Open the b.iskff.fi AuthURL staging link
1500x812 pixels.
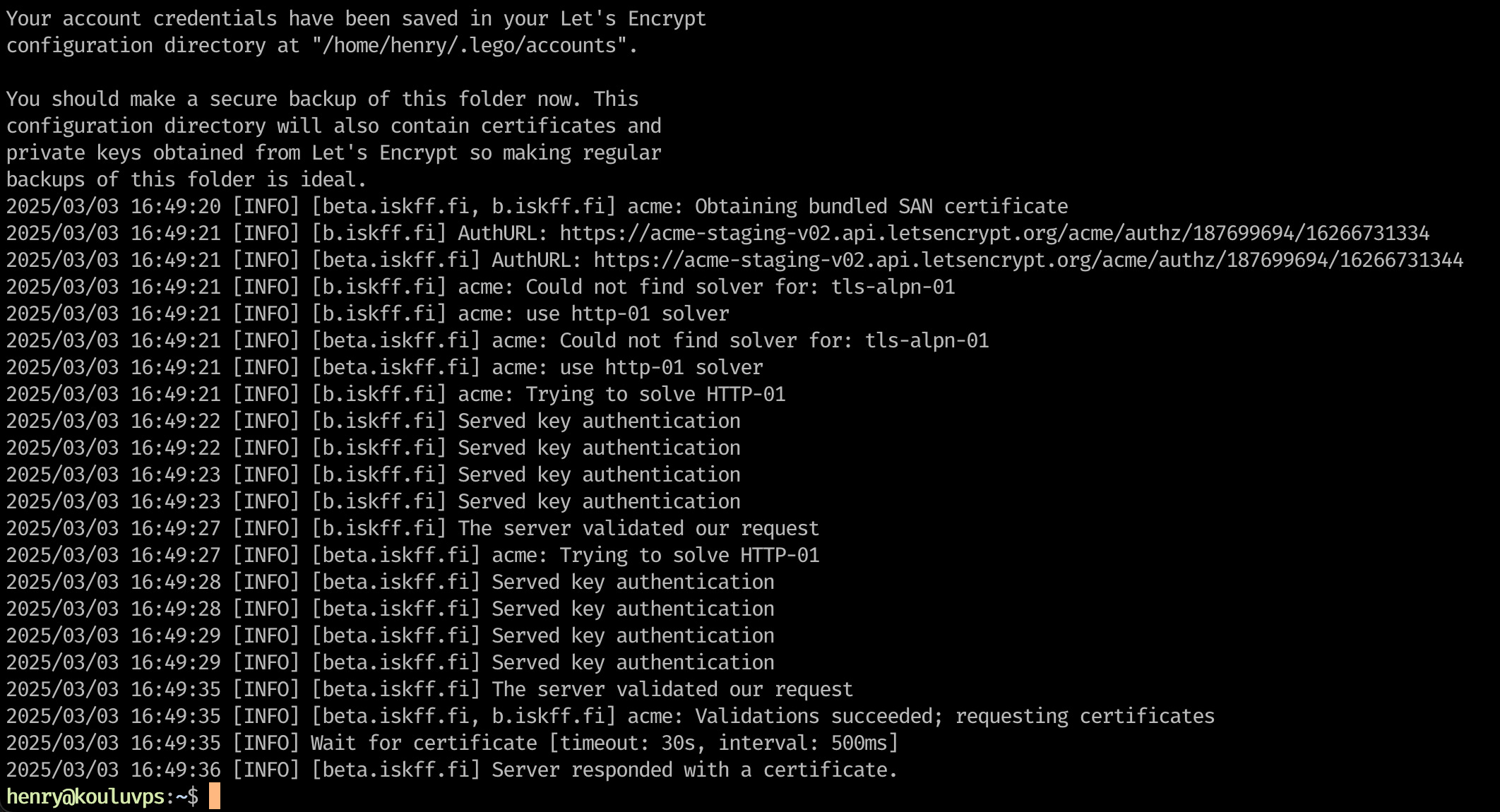pos(994,233)
